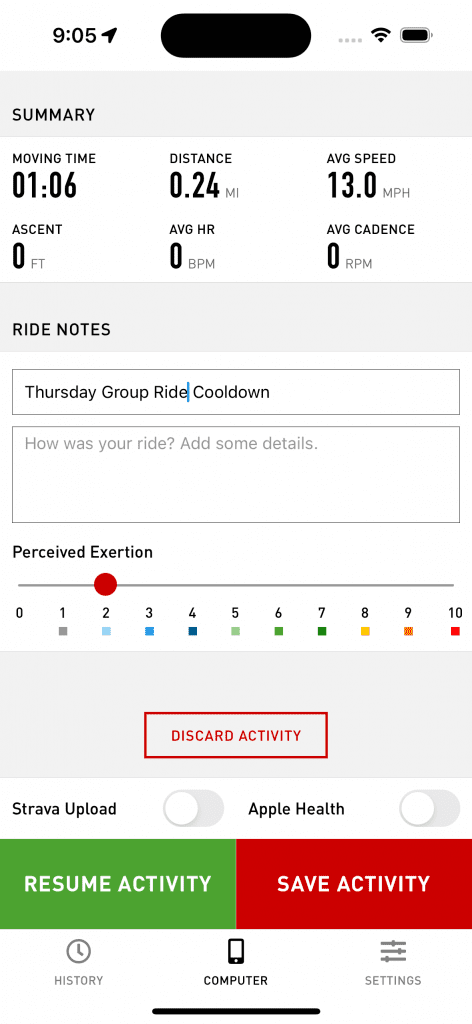Click the Discard Activity button
This screenshot has height=1024, width=472.
[x=236, y=735]
